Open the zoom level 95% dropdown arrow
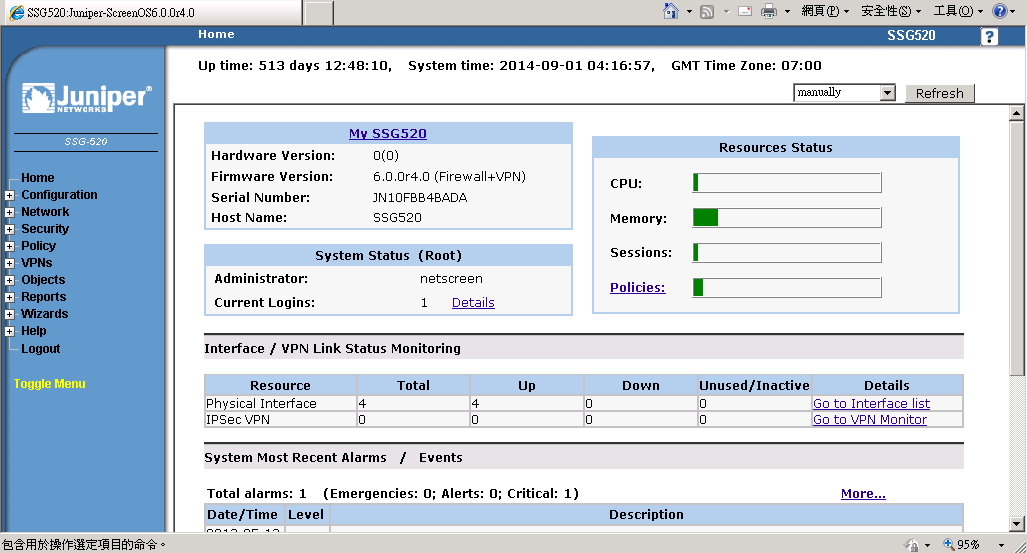The width and height of the screenshot is (1027, 553). [x=1001, y=544]
